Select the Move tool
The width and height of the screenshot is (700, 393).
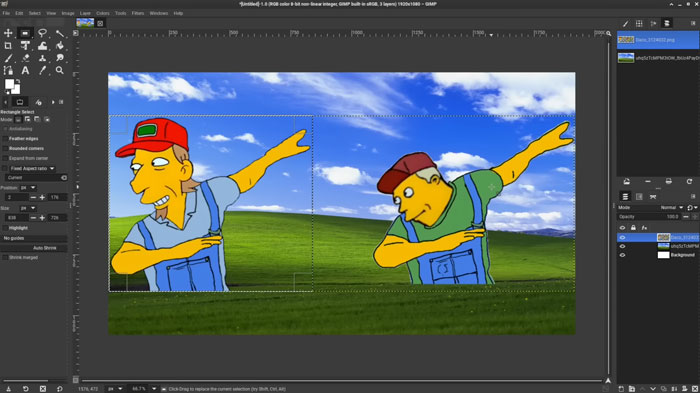(8, 33)
